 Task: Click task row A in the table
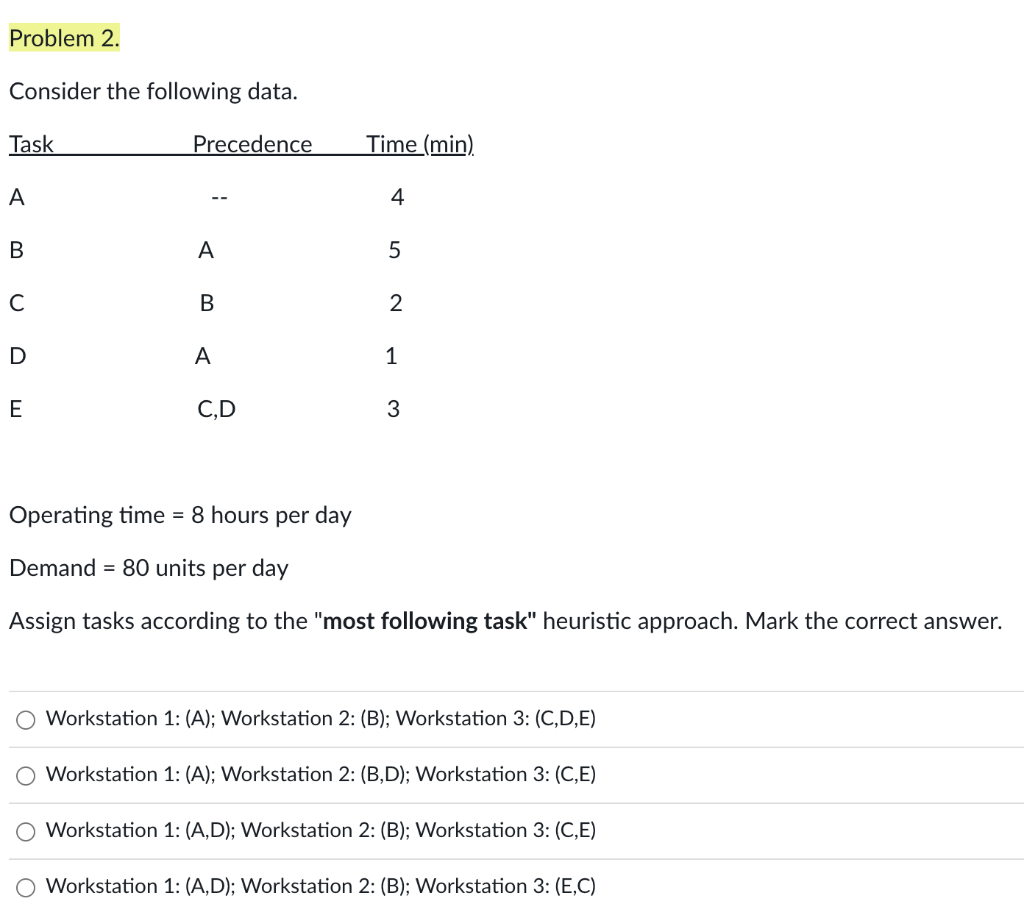click(x=16, y=197)
